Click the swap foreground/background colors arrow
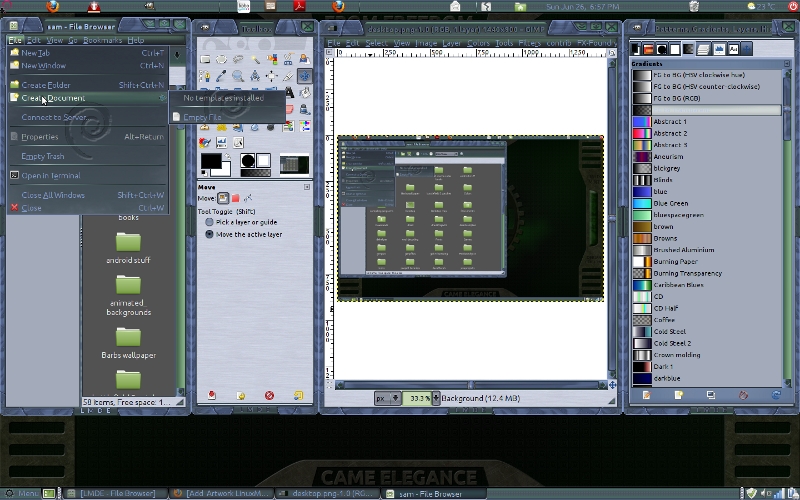Screen dimensions: 800x500 228,157
